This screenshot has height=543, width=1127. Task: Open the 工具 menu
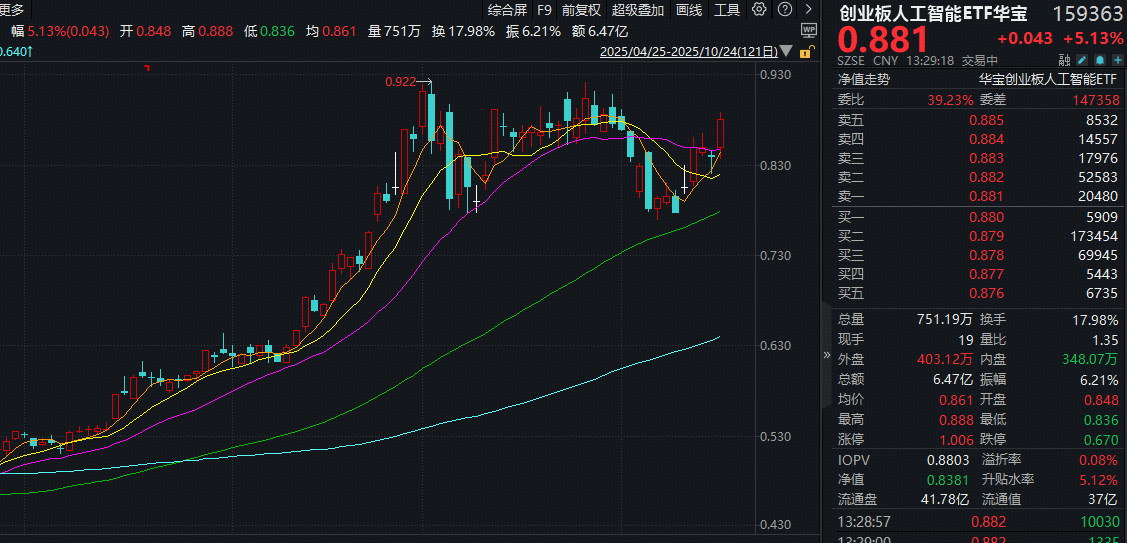click(727, 10)
